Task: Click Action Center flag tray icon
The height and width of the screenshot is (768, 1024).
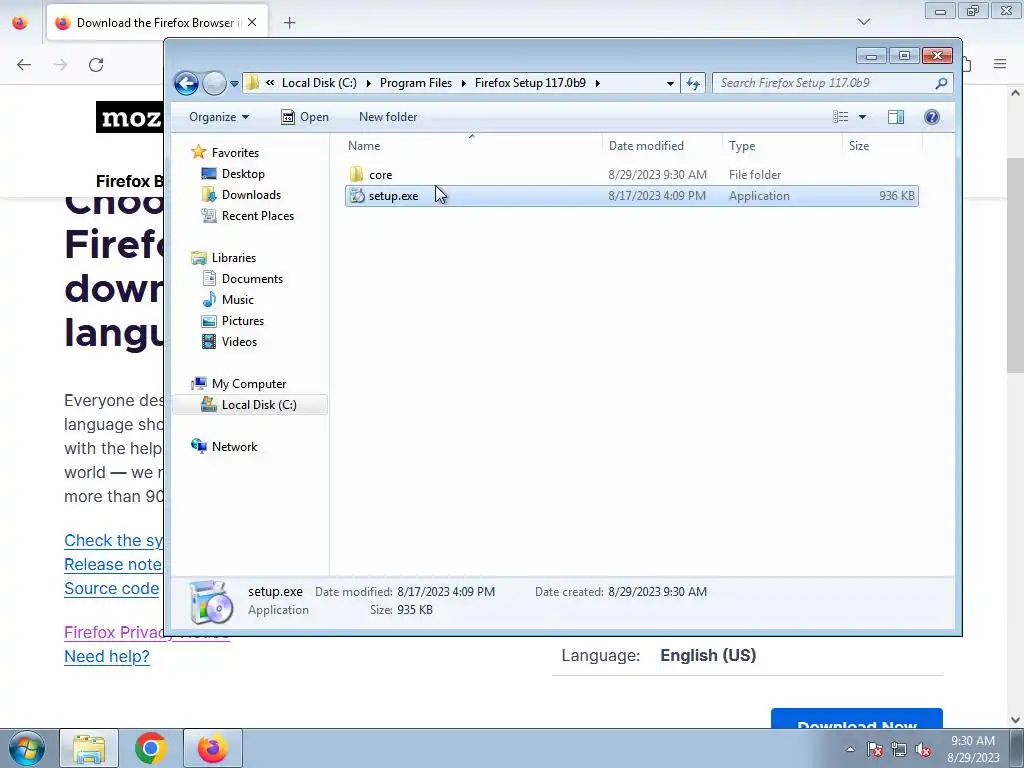Action: pos(875,750)
